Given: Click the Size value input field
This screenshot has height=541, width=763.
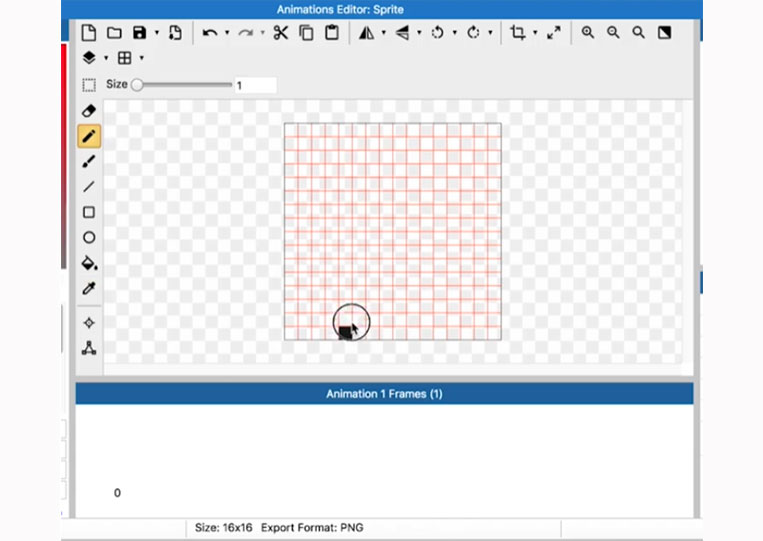Looking at the screenshot, I should click(256, 85).
